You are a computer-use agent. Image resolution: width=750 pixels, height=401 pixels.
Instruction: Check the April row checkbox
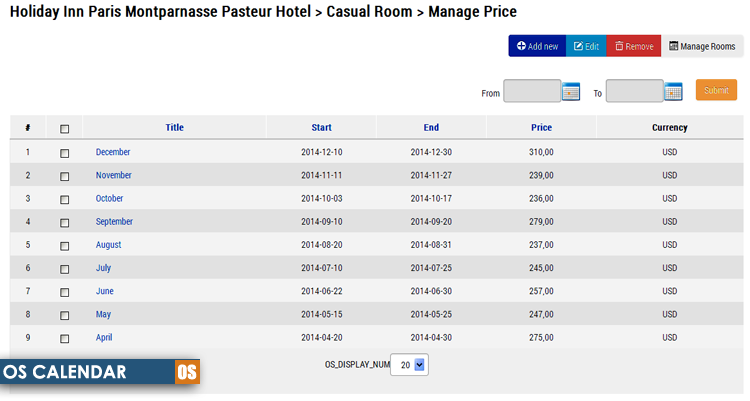pyautogui.click(x=65, y=339)
